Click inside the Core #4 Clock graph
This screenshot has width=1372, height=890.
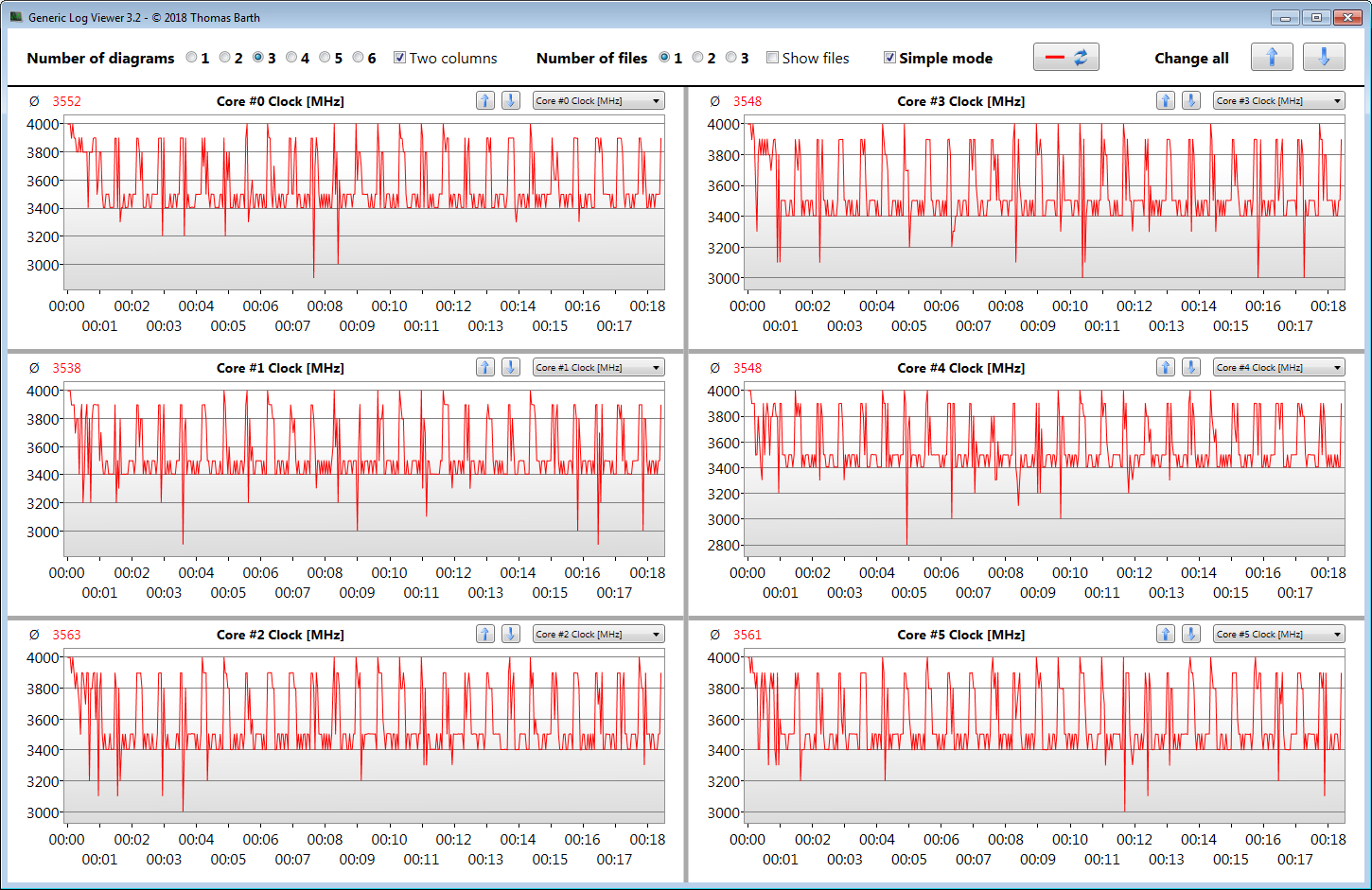1045,469
